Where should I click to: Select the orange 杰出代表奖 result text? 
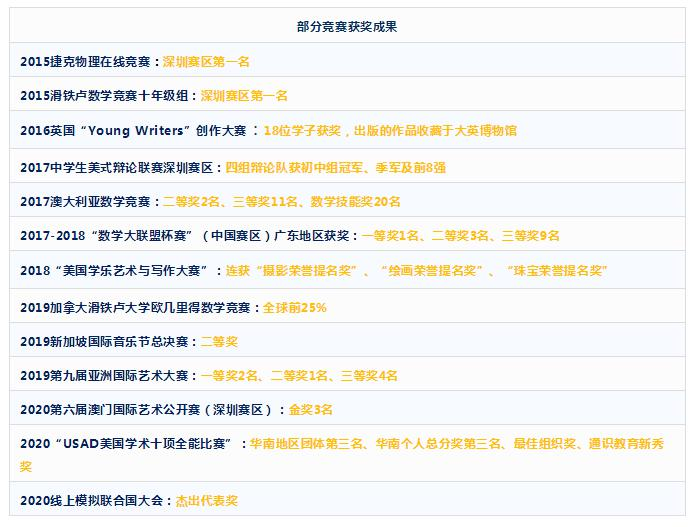(207, 501)
